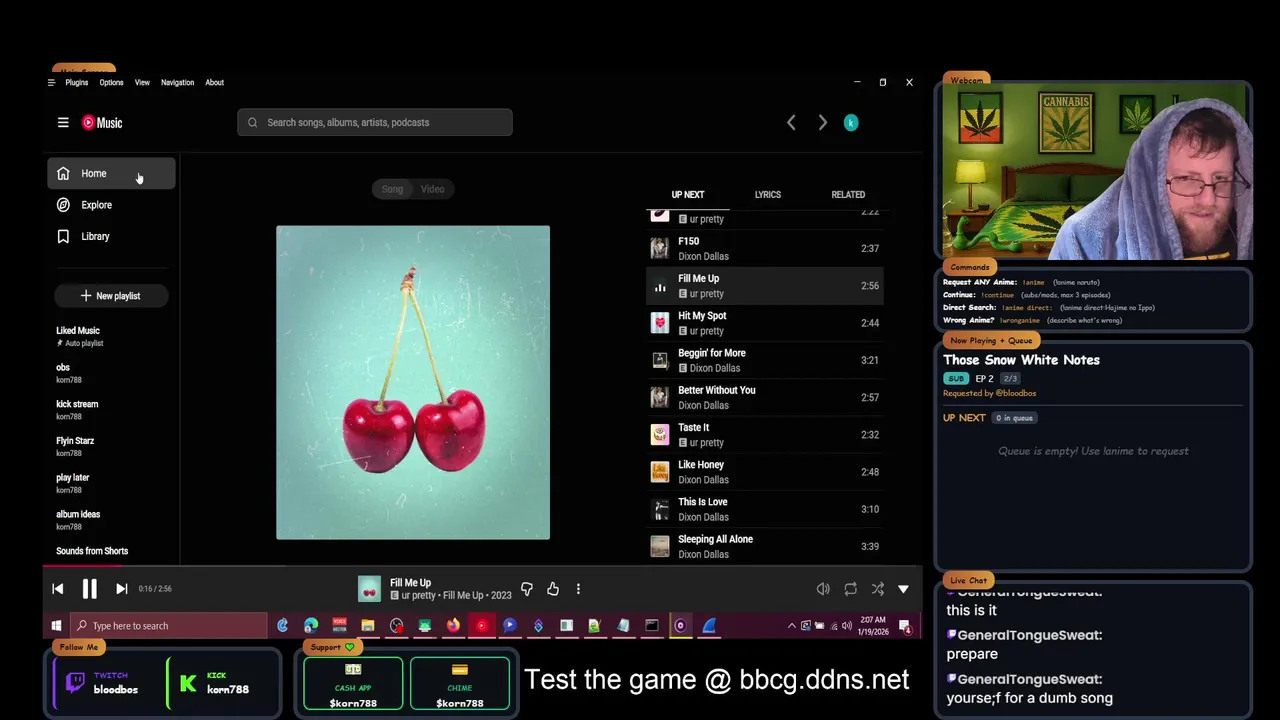The height and width of the screenshot is (720, 1280).
Task: Switch to the RELATED tab
Action: click(x=848, y=195)
